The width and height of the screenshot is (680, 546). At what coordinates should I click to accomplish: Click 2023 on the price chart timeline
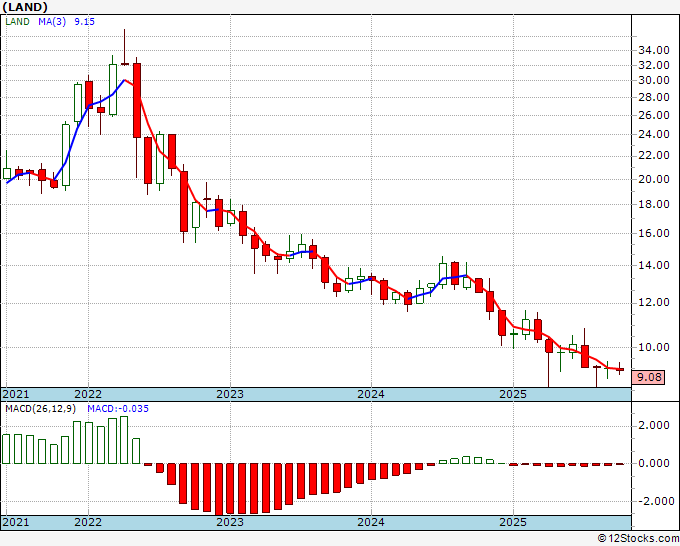click(x=230, y=394)
